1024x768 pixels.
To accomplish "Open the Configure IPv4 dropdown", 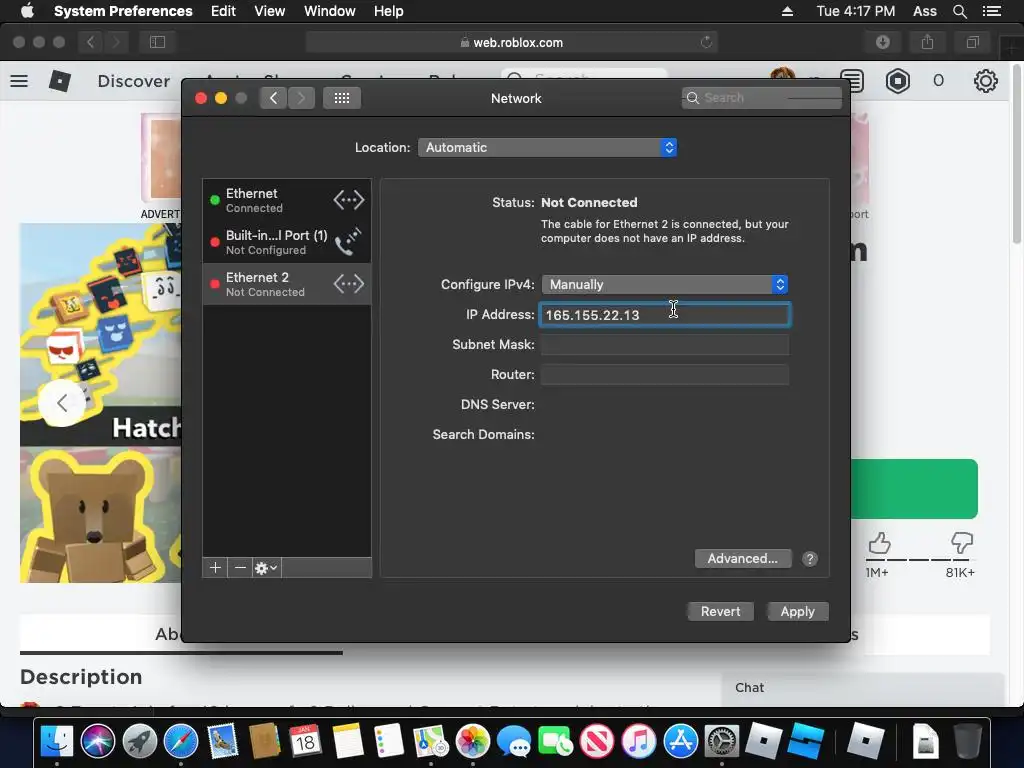I will (x=665, y=285).
